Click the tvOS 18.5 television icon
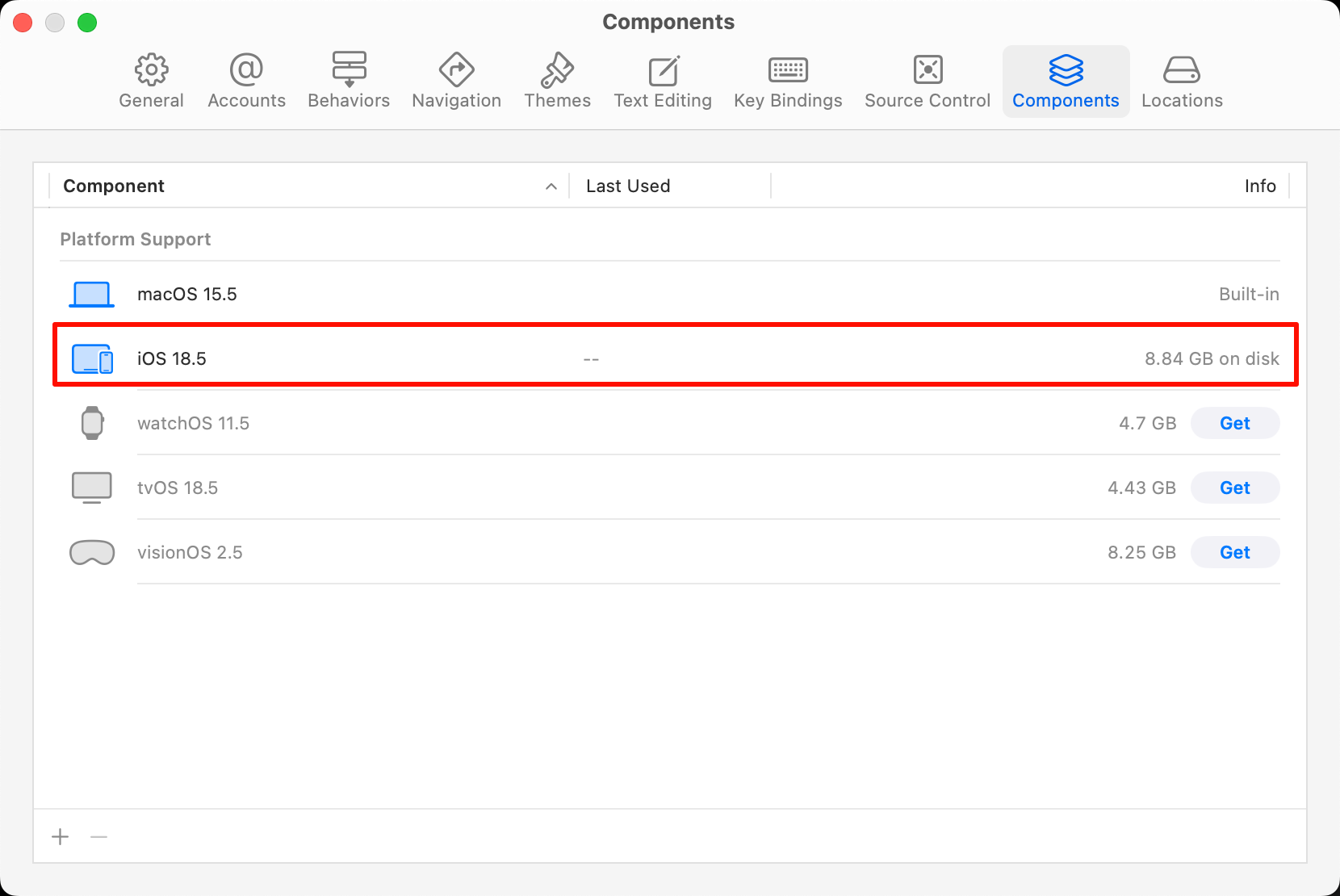The width and height of the screenshot is (1340, 896). tap(92, 488)
